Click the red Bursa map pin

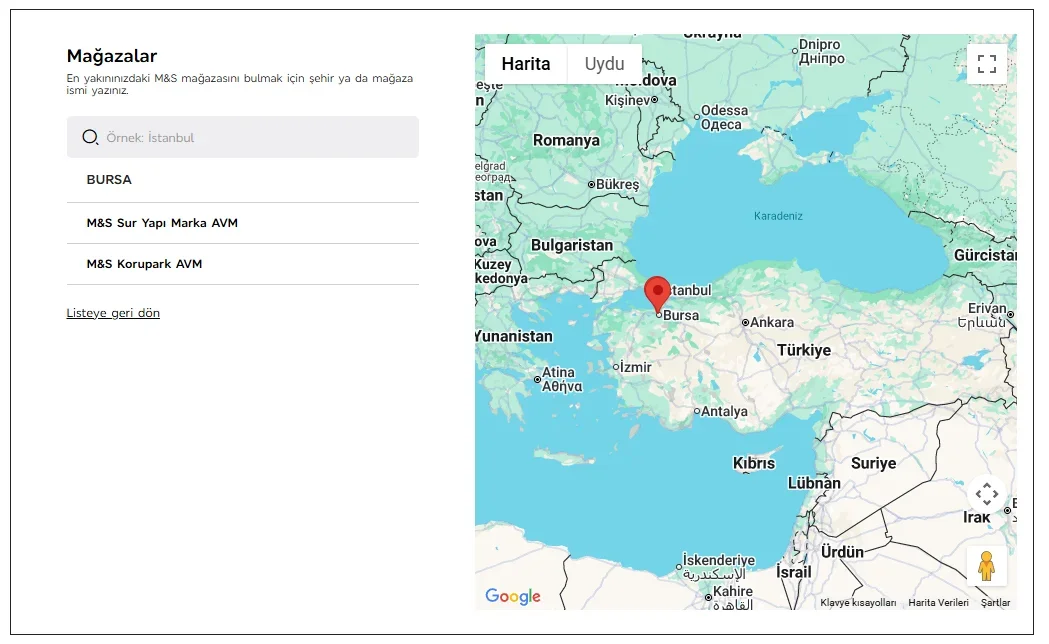(x=657, y=293)
